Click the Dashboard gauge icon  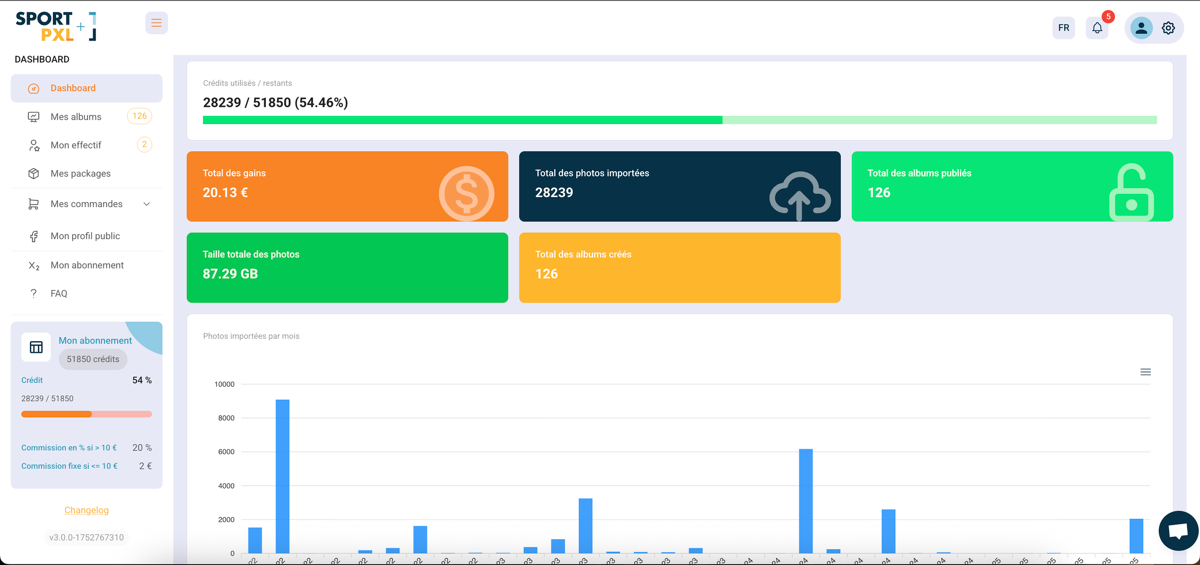[x=34, y=88]
